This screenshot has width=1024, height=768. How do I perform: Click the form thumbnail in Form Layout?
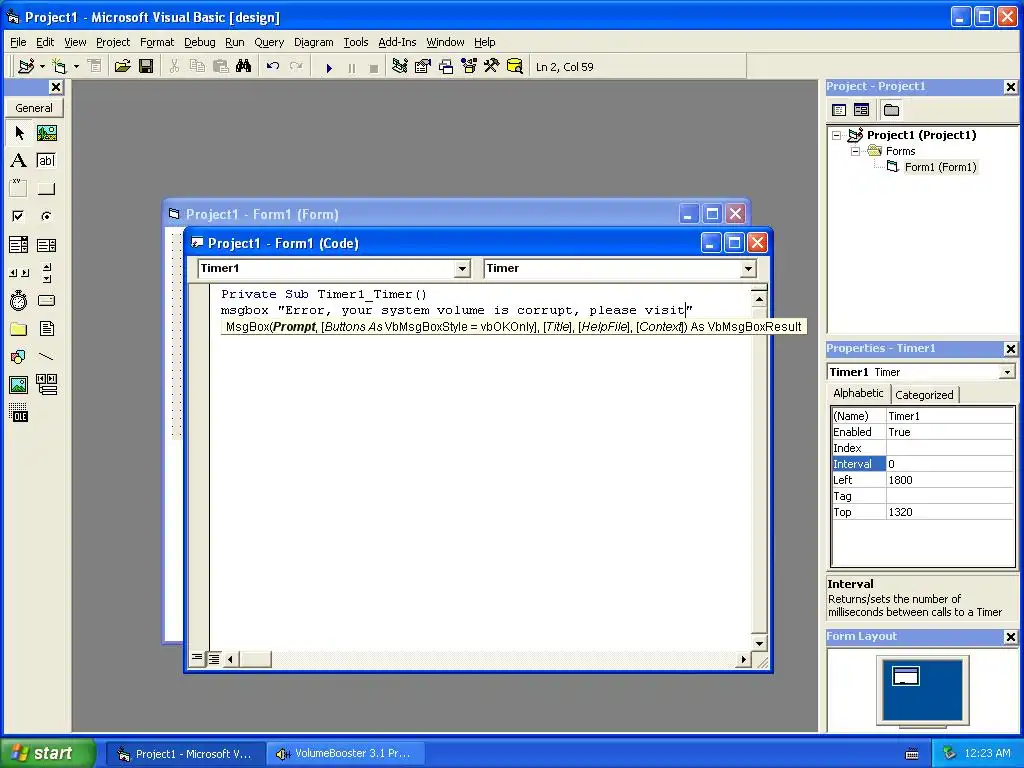click(x=906, y=676)
